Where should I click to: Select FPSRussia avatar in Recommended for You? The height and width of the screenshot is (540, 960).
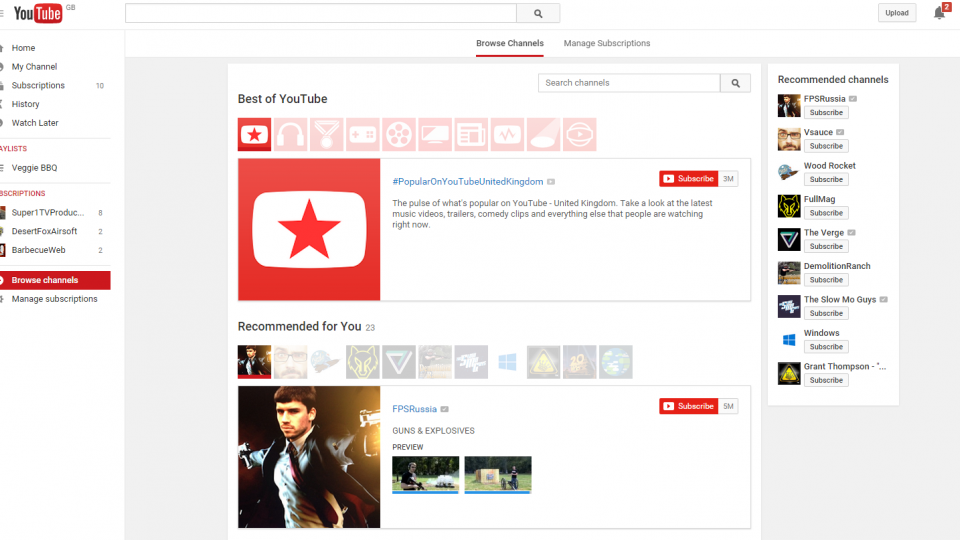tap(254, 361)
